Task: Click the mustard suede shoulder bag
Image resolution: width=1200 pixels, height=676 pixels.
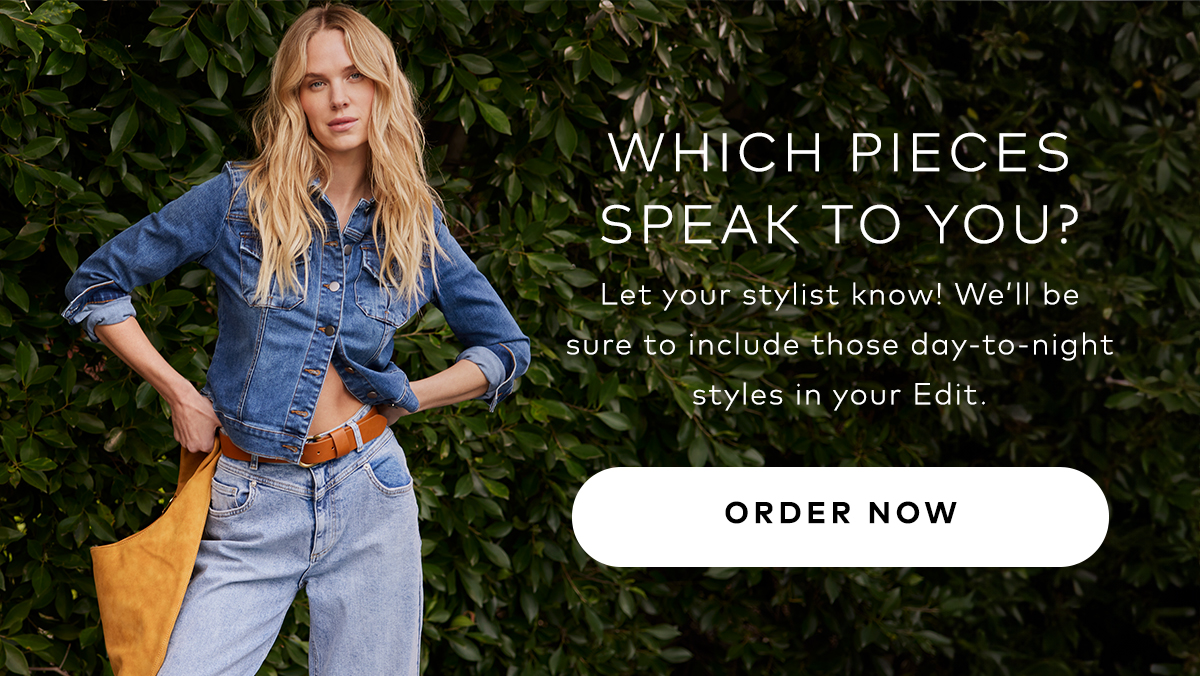Action: coord(150,570)
